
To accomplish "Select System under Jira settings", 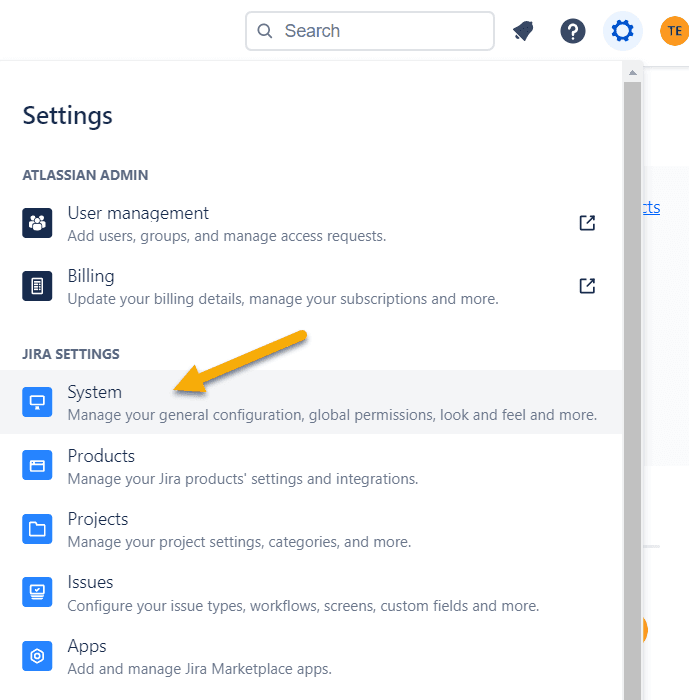I will click(311, 402).
